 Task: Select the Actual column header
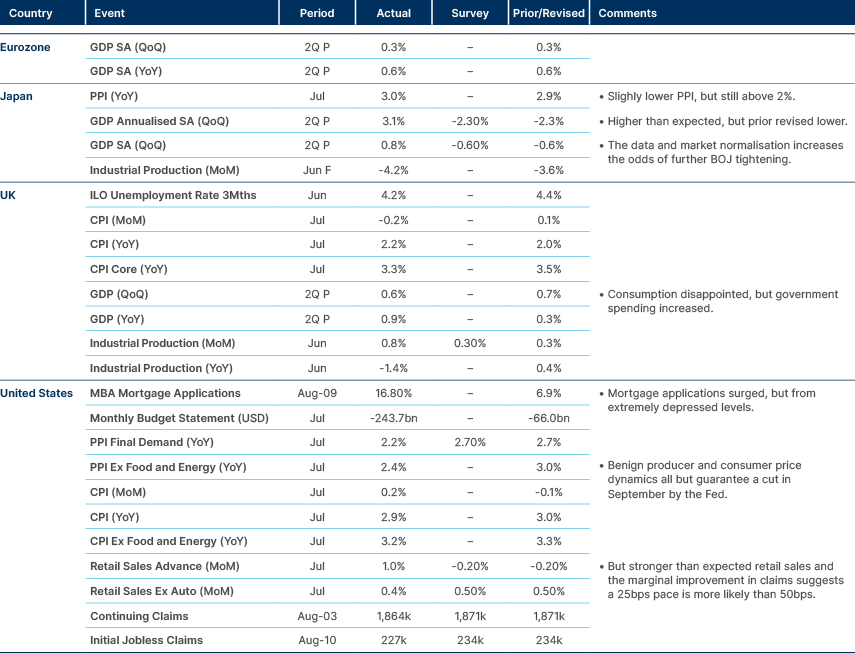click(394, 14)
